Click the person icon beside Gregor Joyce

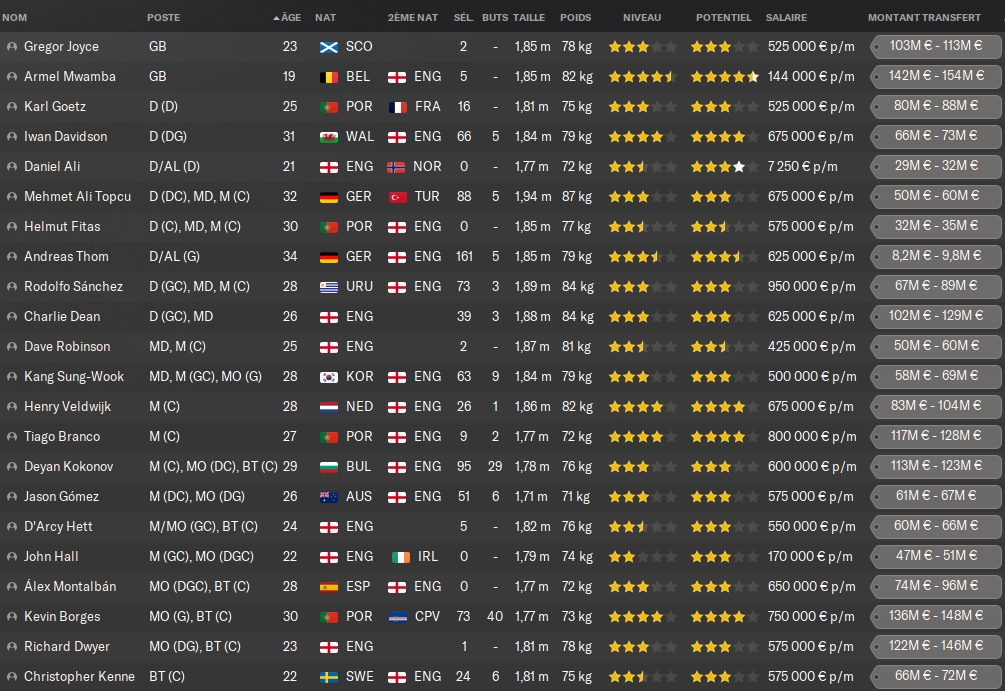tap(11, 47)
